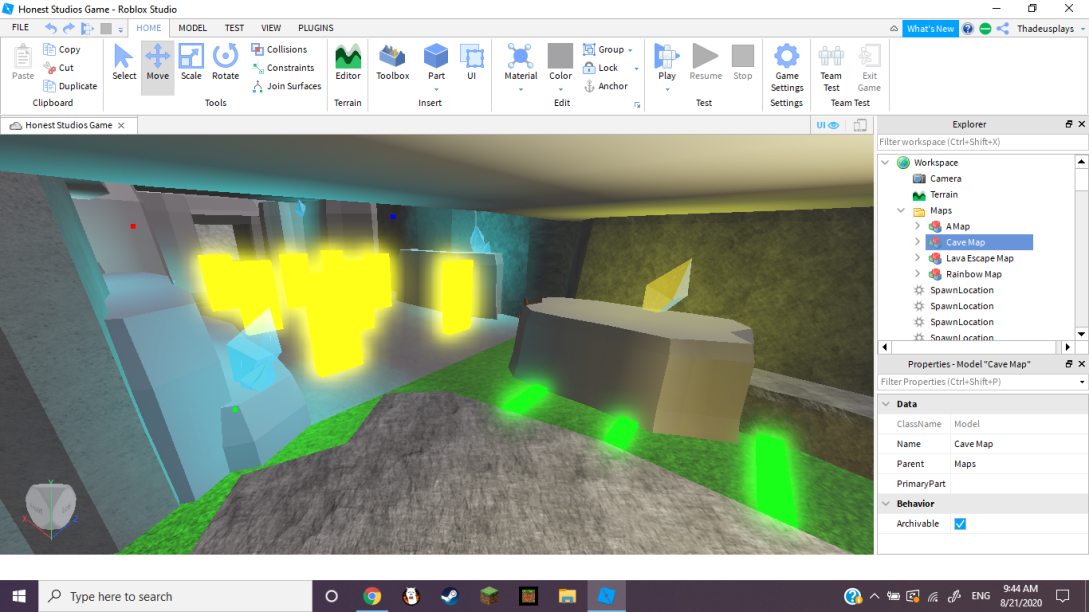The width and height of the screenshot is (1089, 612).
Task: Select Camera in the Explorer
Action: (945, 179)
